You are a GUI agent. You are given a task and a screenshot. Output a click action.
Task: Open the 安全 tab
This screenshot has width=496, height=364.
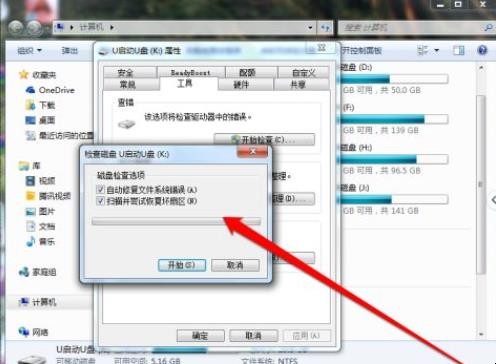(x=130, y=72)
